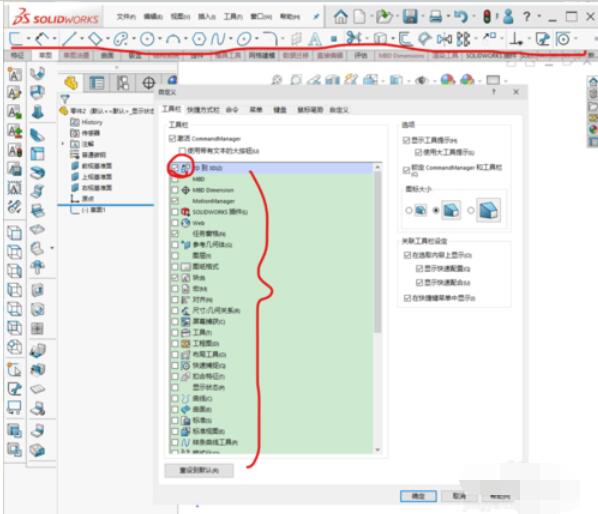The height and width of the screenshot is (514, 598).
Task: Enable the MBD Dimension toolbar checkbox
Action: tap(175, 190)
